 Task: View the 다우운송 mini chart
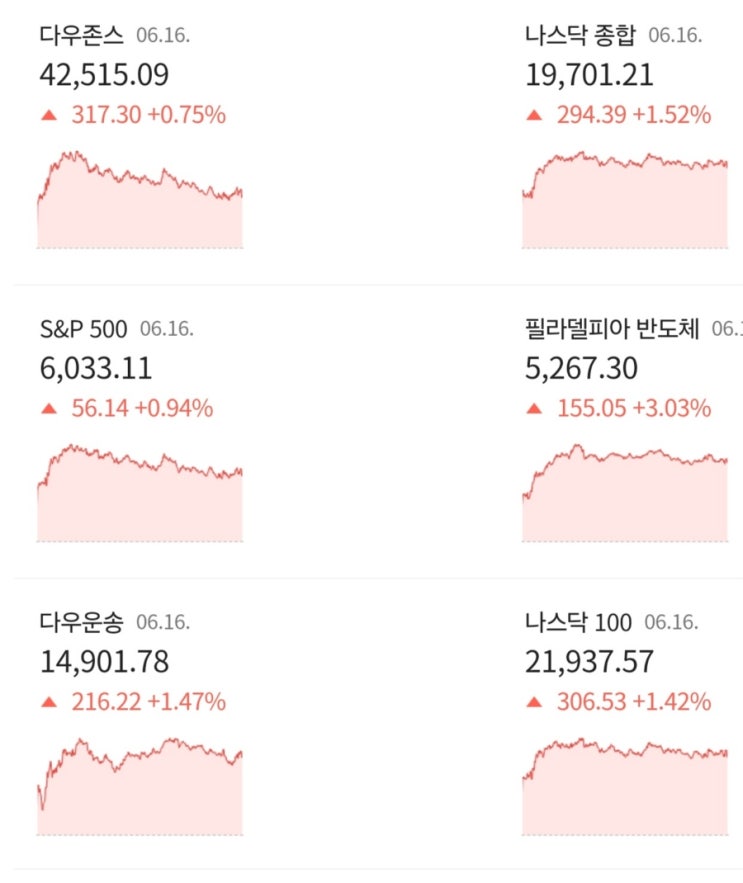point(140,787)
